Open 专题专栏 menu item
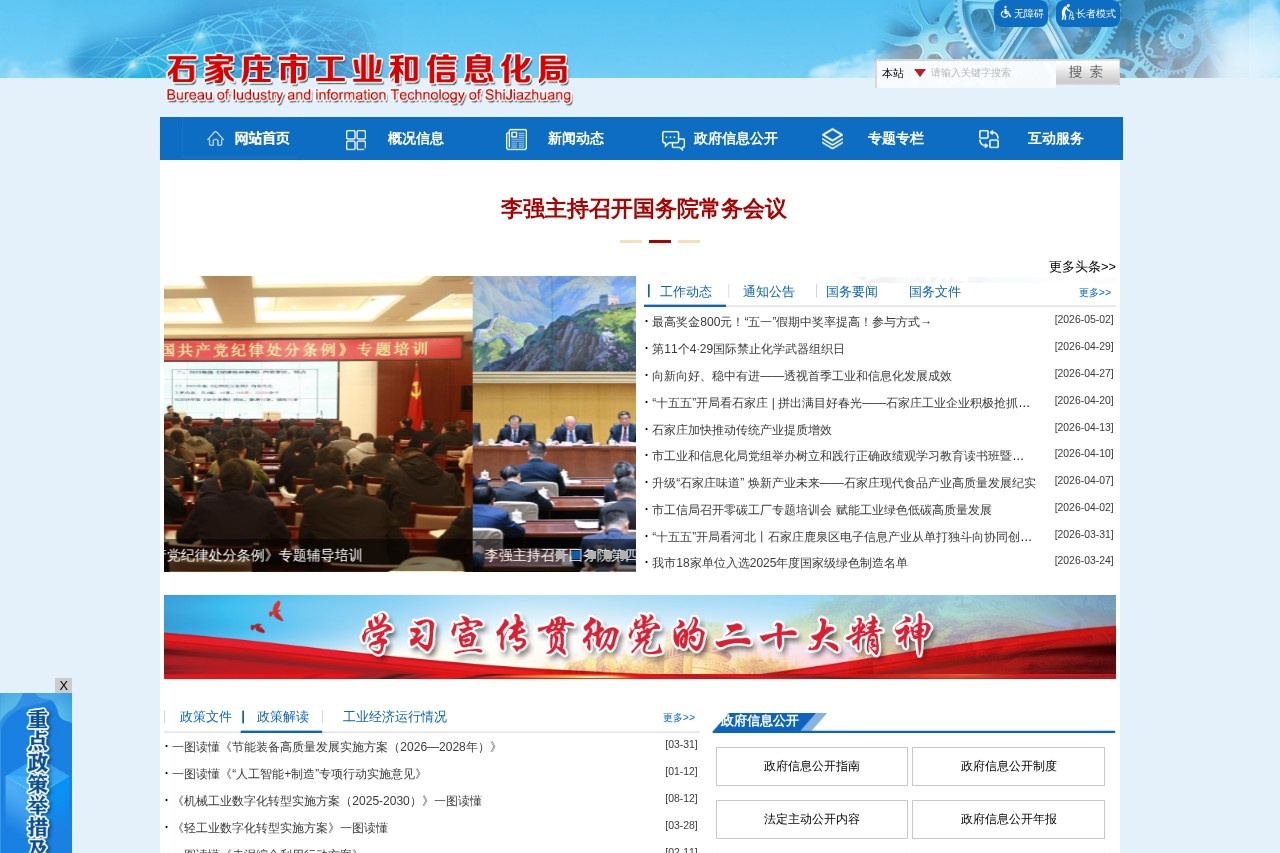Image resolution: width=1280 pixels, height=853 pixels. click(896, 139)
